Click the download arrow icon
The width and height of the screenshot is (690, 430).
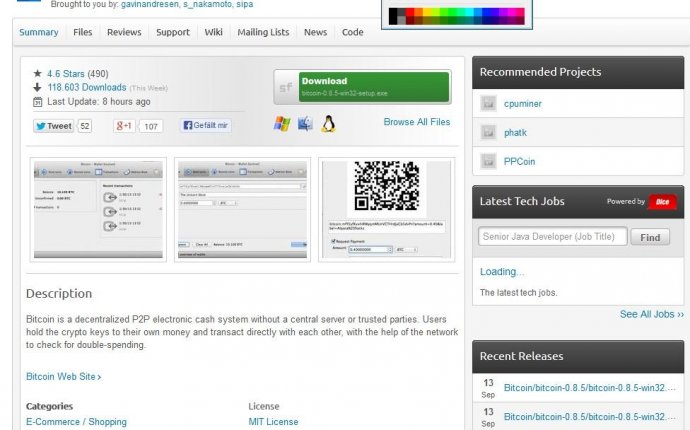(37, 87)
